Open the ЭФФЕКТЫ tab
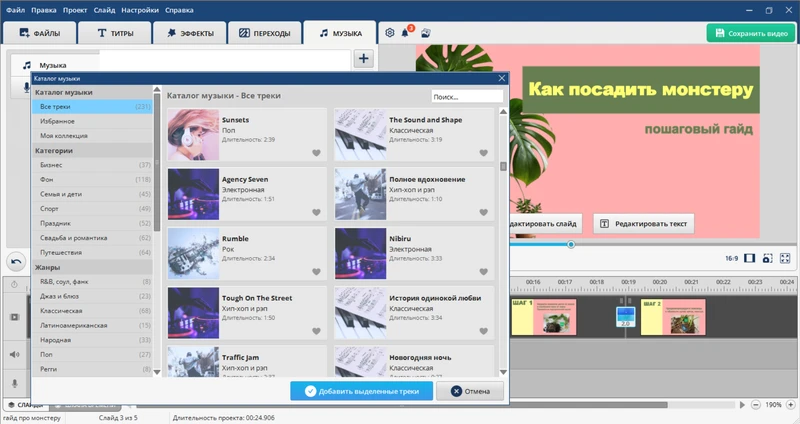Viewport: 800px width, 424px height. coord(190,33)
